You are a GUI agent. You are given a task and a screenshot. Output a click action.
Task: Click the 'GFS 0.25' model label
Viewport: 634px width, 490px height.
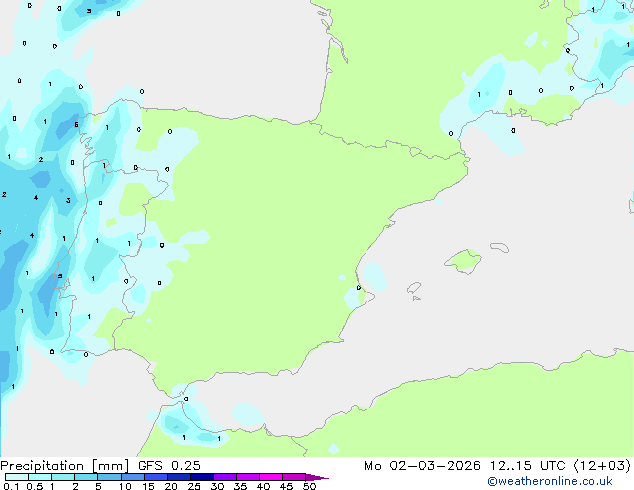[169, 466]
